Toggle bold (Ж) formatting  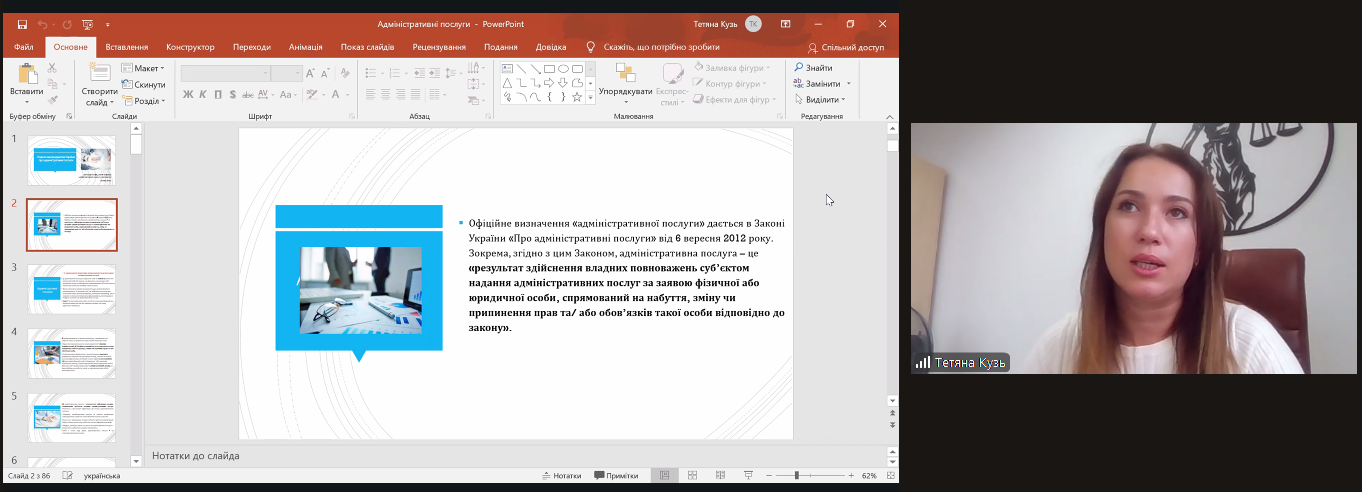pyautogui.click(x=188, y=95)
